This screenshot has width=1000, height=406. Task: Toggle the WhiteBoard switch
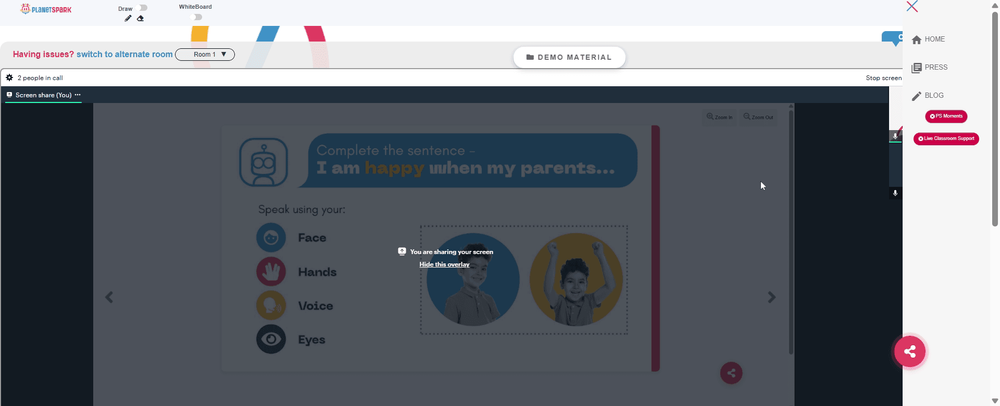tap(197, 17)
